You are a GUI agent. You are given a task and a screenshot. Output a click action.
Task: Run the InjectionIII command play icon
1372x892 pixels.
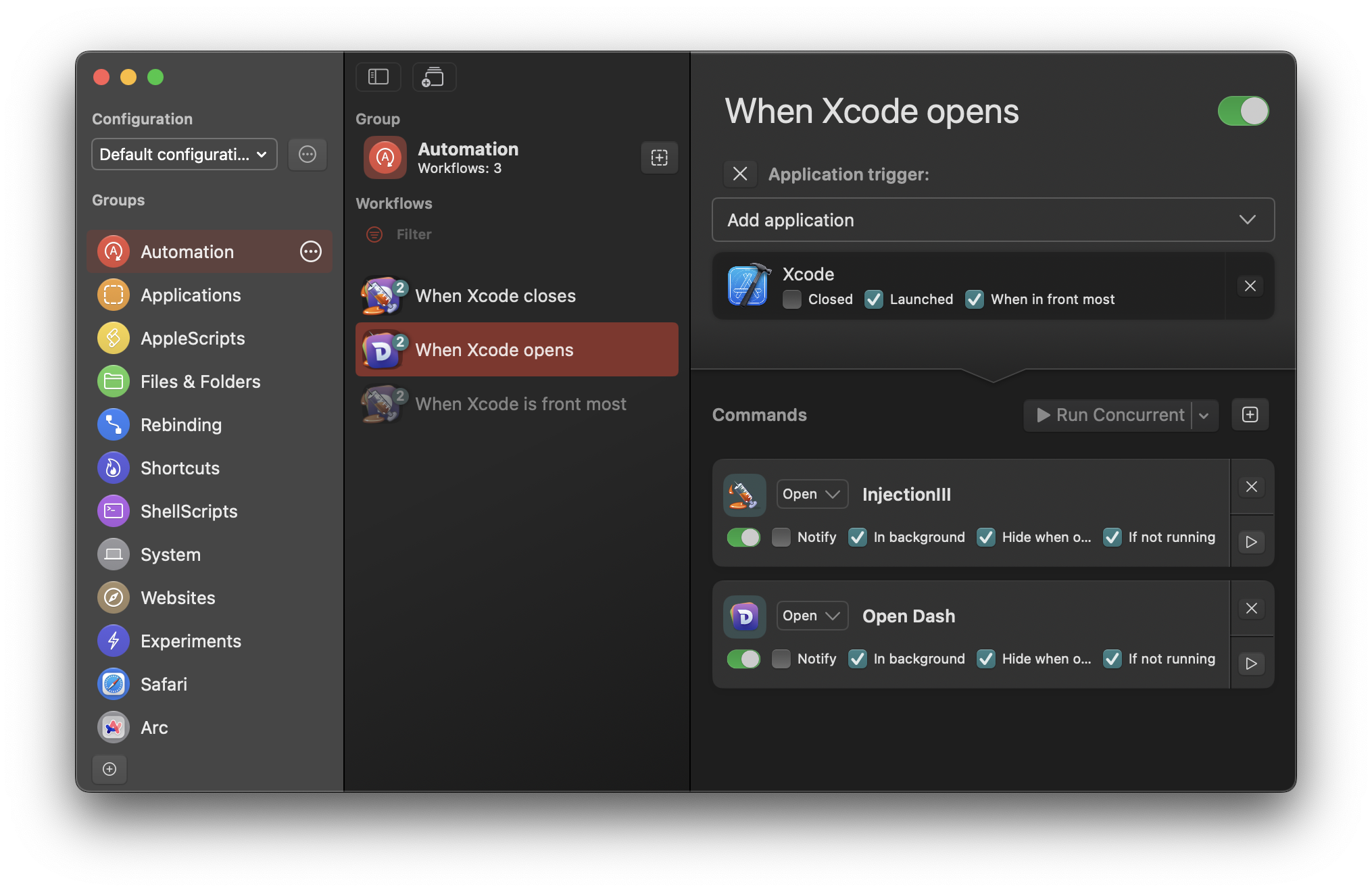(1251, 542)
